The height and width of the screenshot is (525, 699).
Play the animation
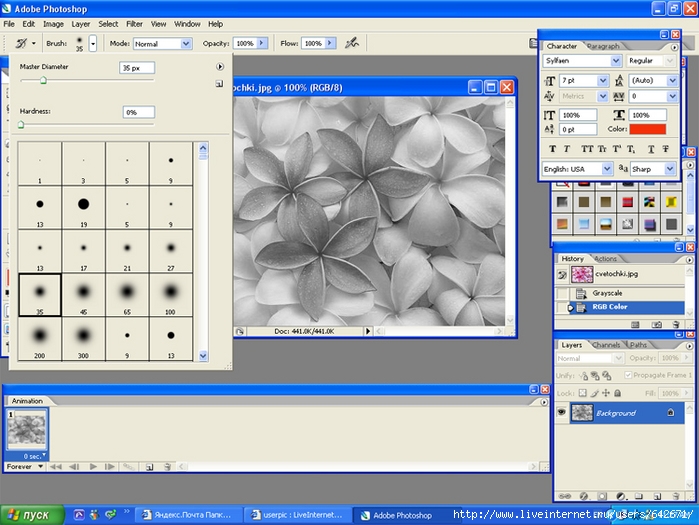(93, 467)
